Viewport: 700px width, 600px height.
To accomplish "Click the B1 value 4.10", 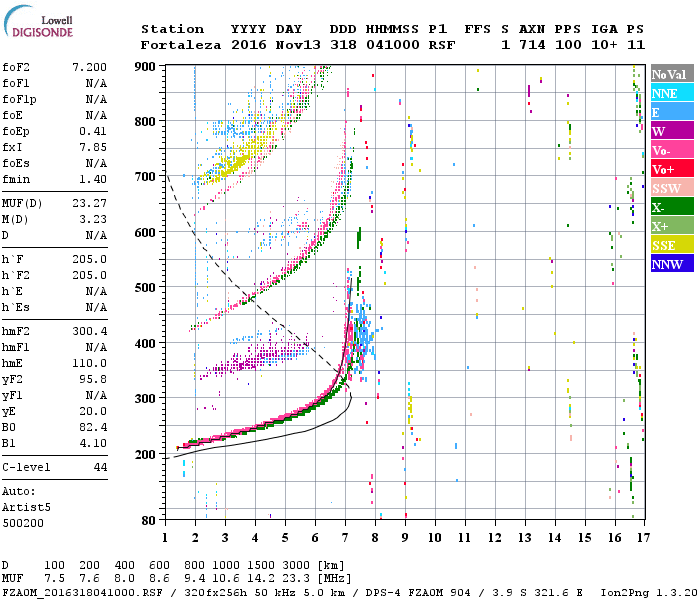I will (93, 443).
